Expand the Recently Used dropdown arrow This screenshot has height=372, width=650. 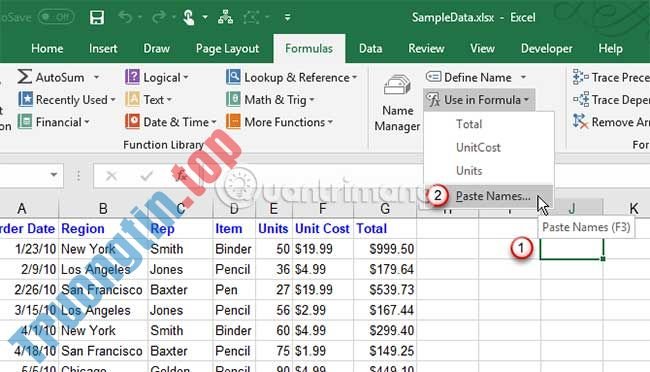[113, 100]
